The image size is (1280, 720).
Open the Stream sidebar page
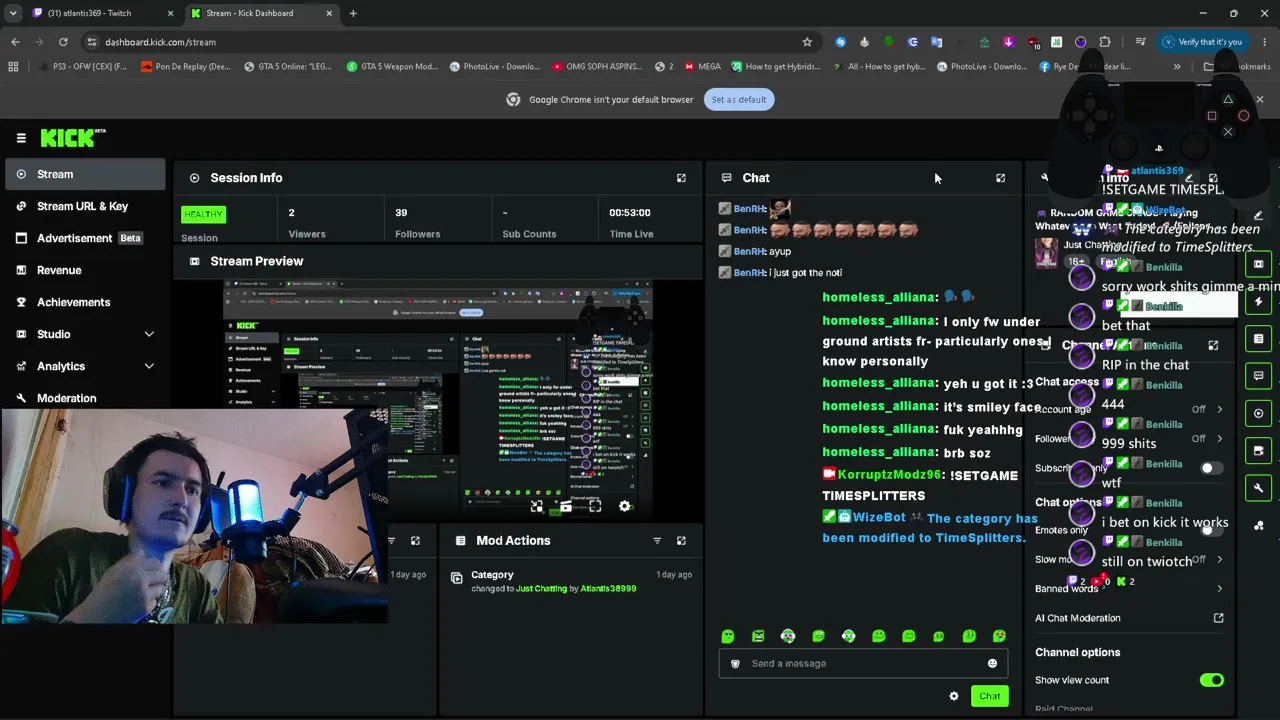click(x=83, y=174)
